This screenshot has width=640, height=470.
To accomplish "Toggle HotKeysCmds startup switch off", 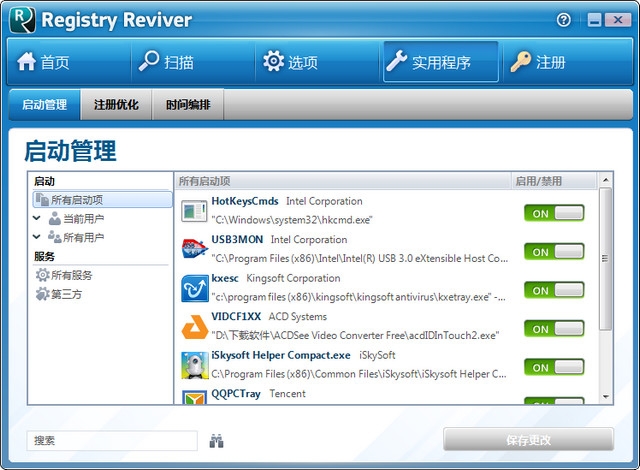I will click(554, 213).
